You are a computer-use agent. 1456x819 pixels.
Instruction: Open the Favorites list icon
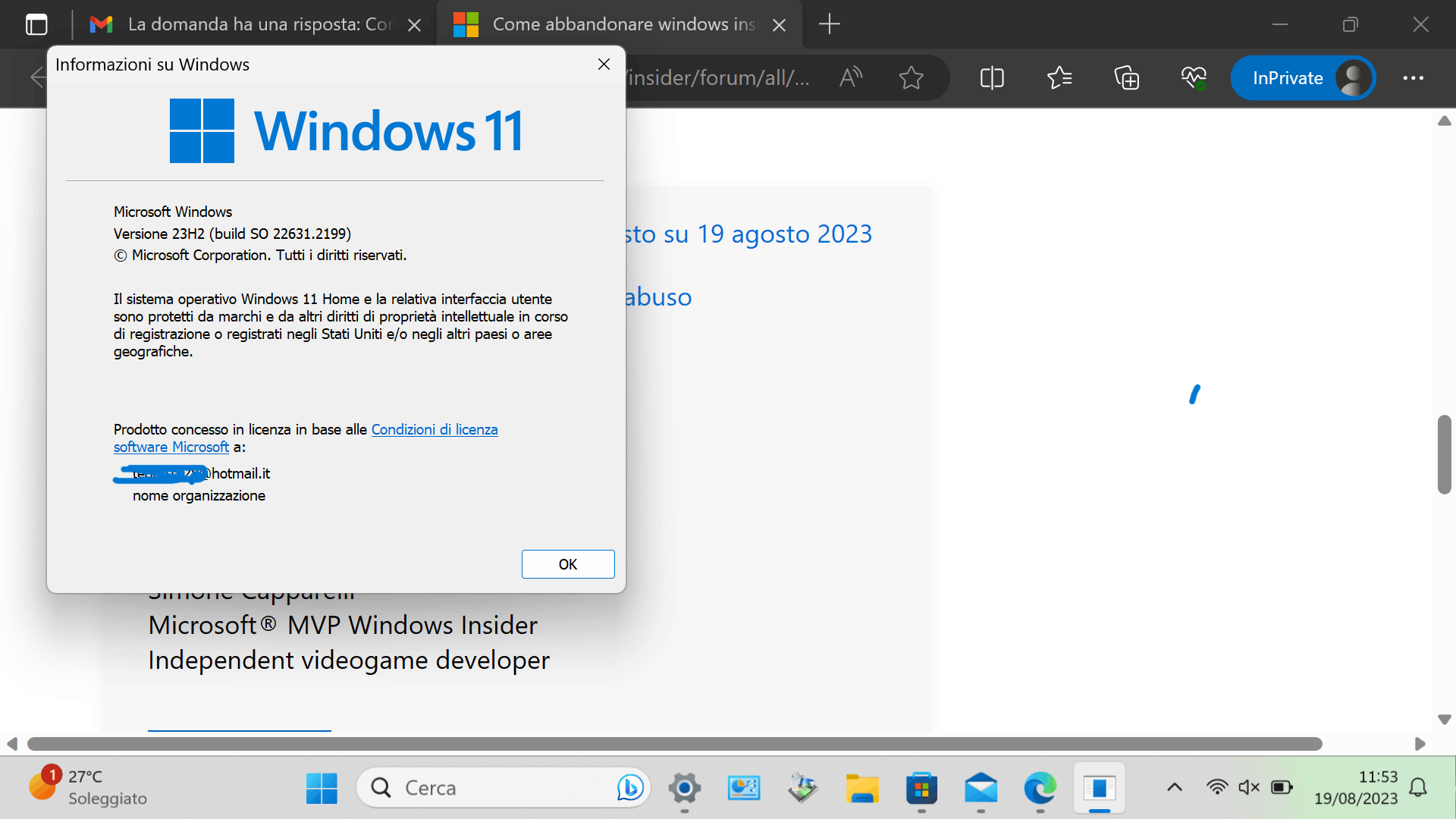click(x=1059, y=77)
